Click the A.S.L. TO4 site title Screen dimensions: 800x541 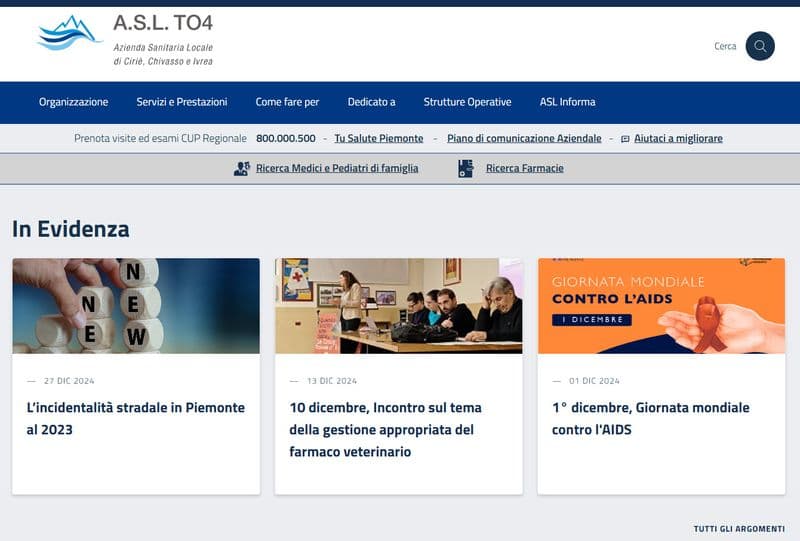click(163, 23)
